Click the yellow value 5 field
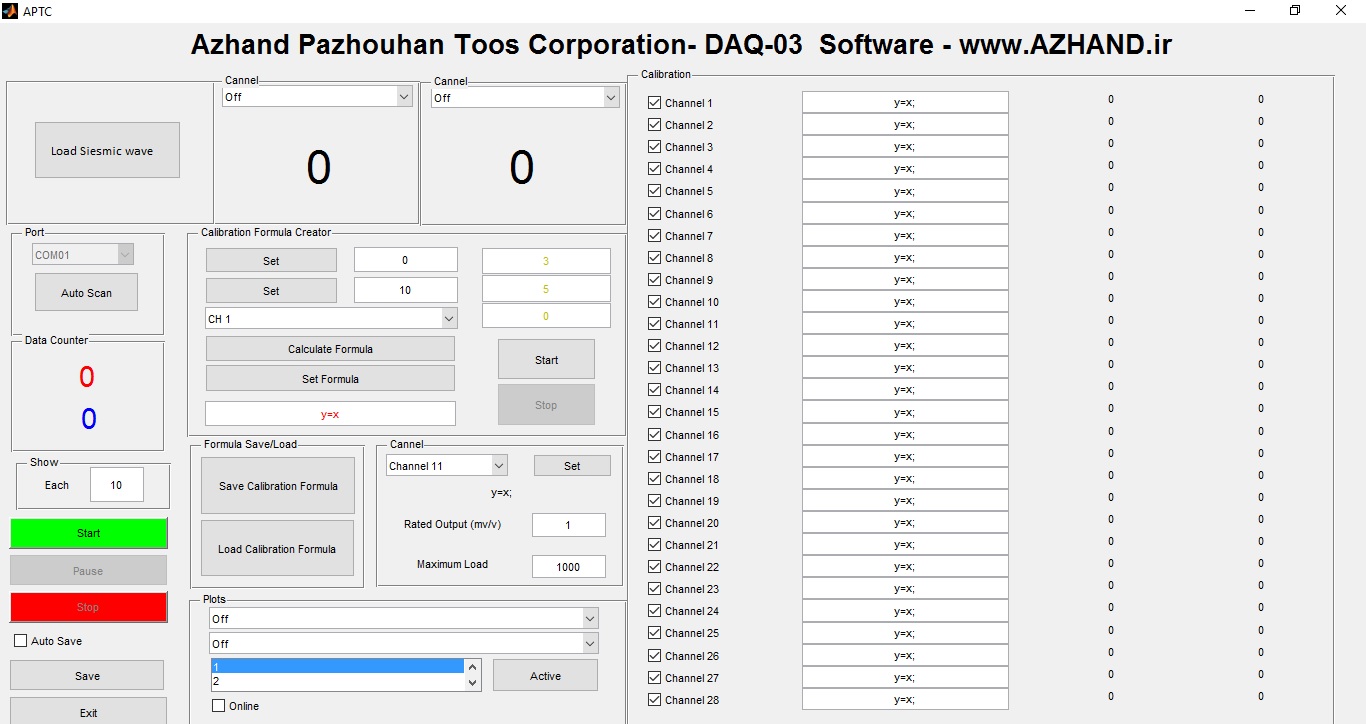1366x724 pixels. pyautogui.click(x=546, y=288)
